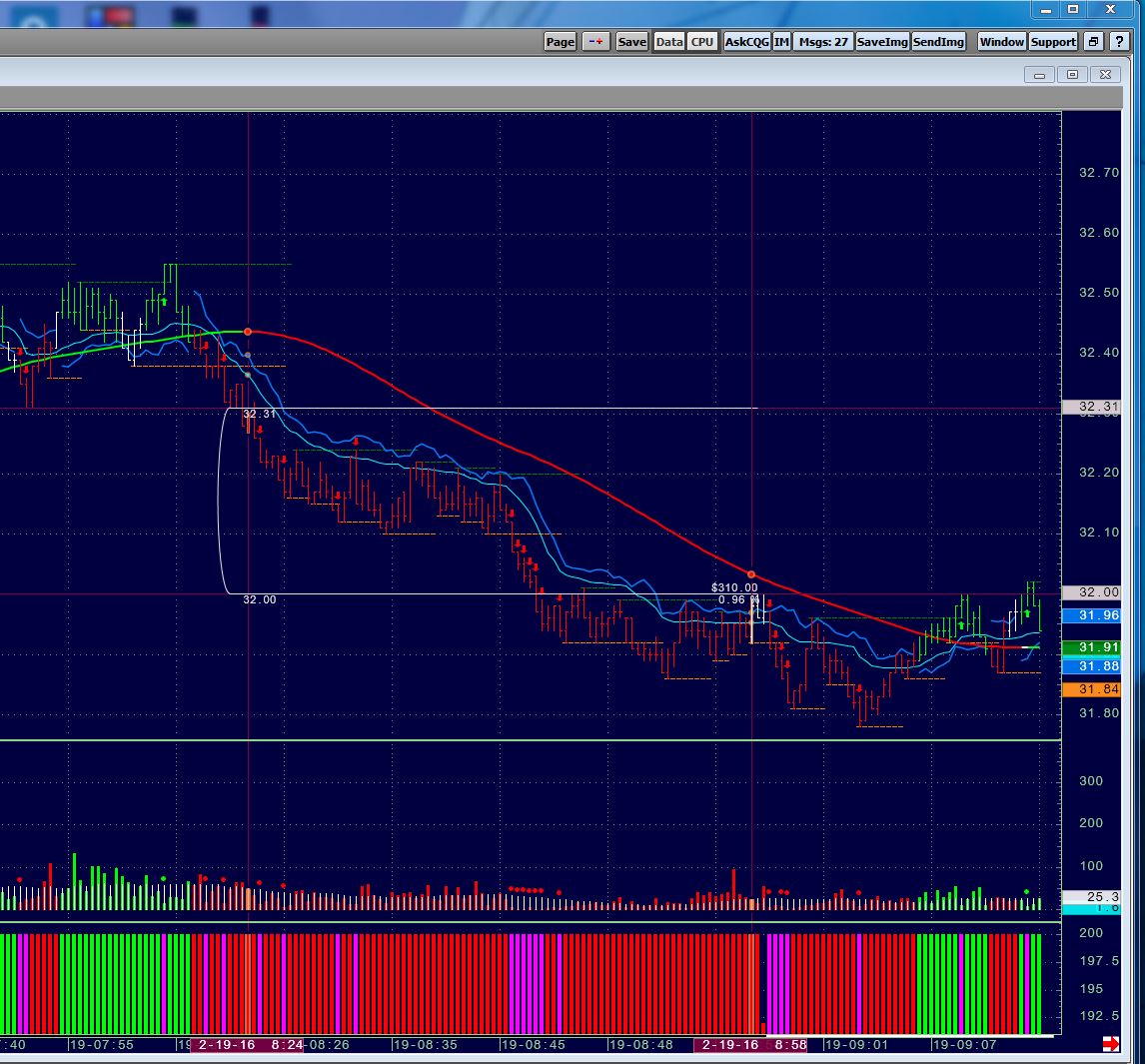
Task: Click the 19-07:55 time axis label
Action: pos(102,1045)
